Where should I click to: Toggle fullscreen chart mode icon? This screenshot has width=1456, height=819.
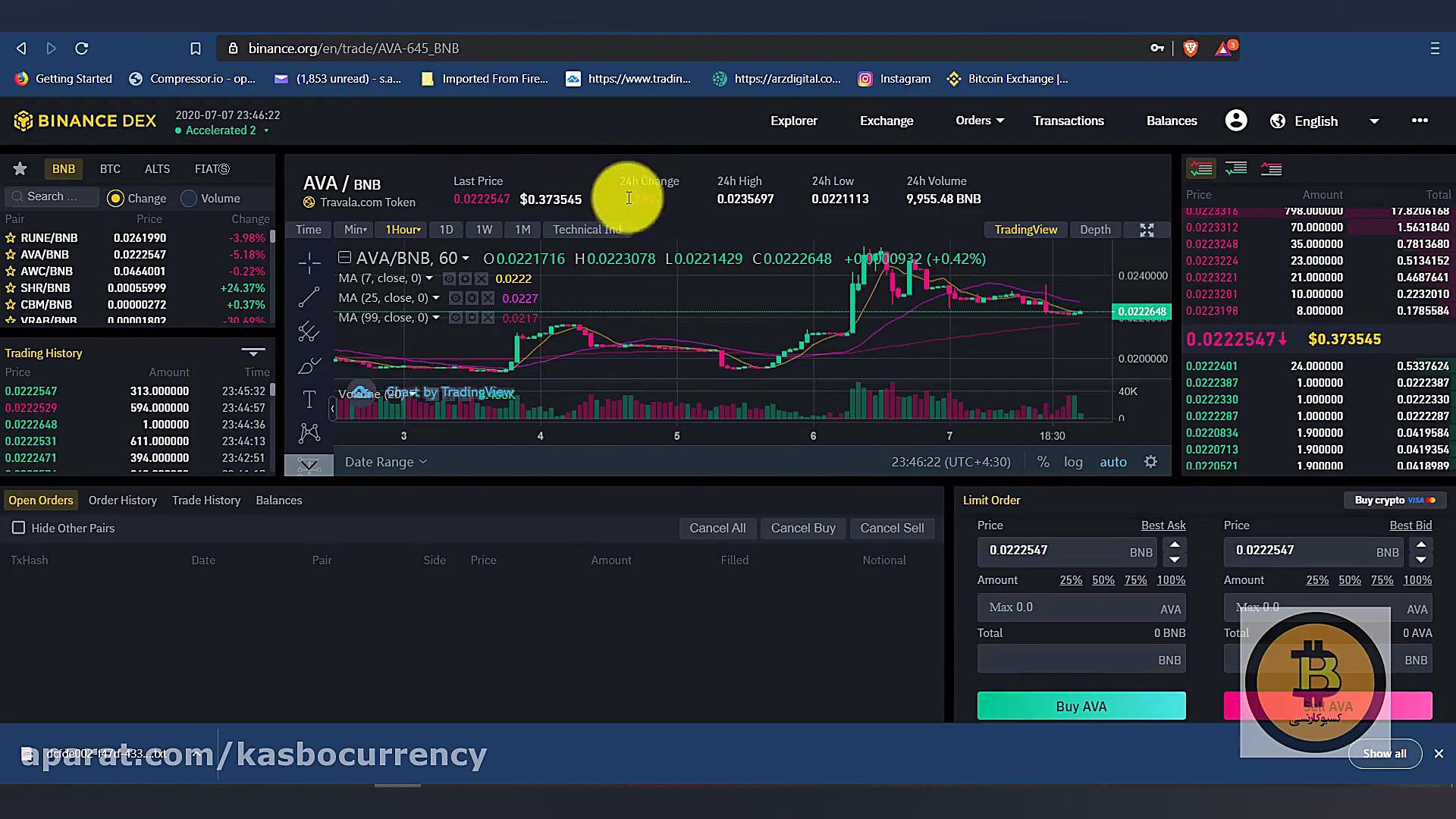coord(1147,230)
